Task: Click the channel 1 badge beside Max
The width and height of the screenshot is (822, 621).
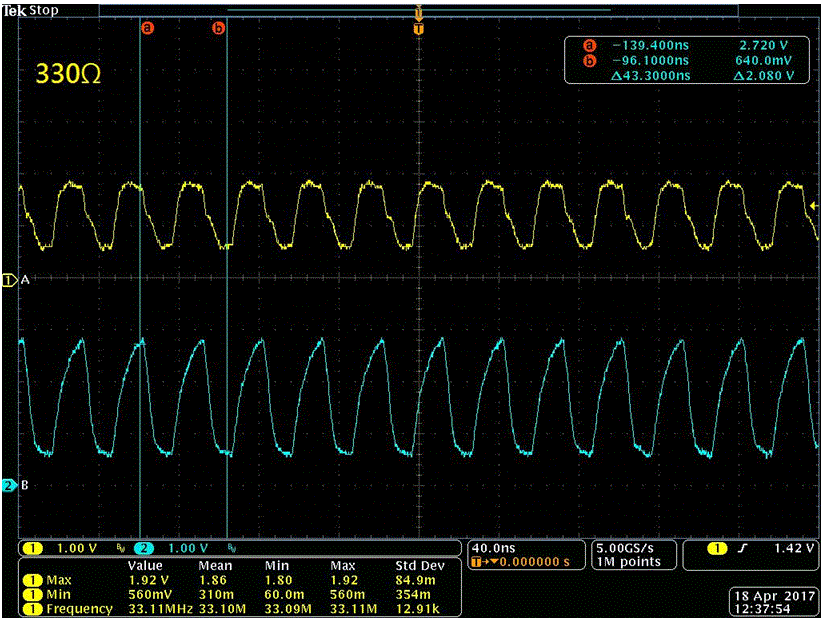Action: (x=33, y=580)
